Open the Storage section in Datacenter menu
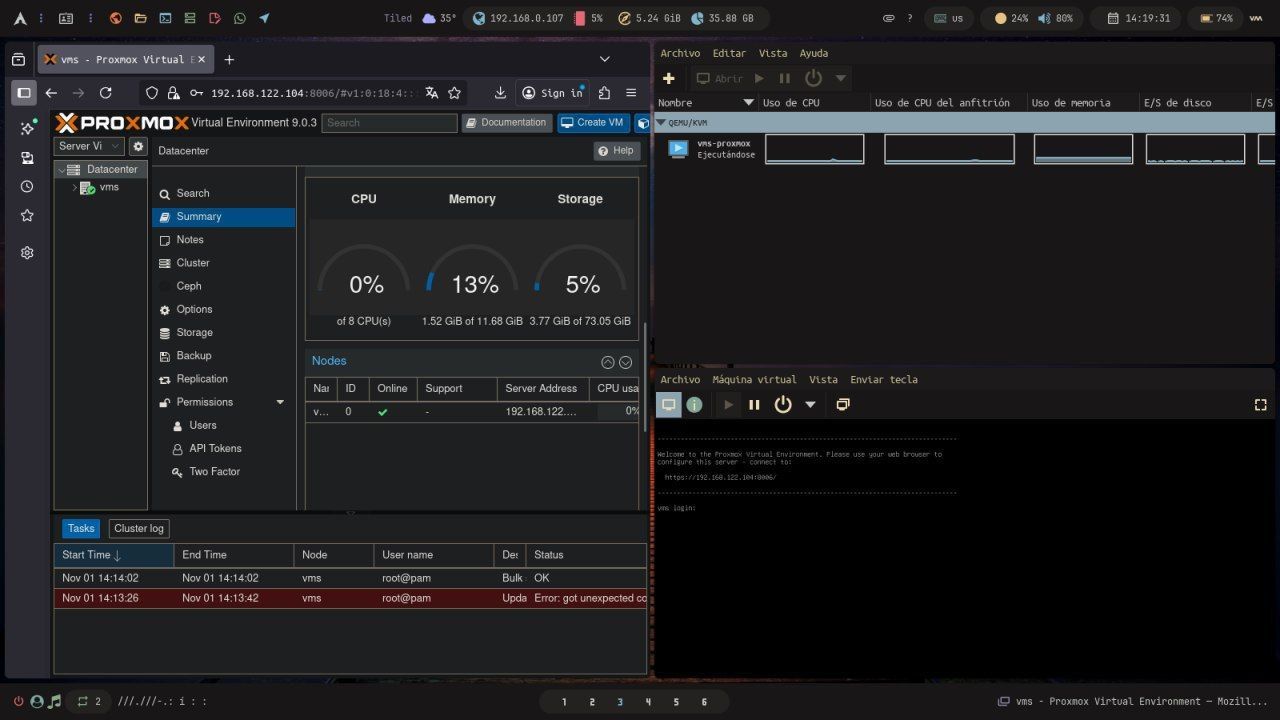The image size is (1280, 720). (x=223, y=332)
